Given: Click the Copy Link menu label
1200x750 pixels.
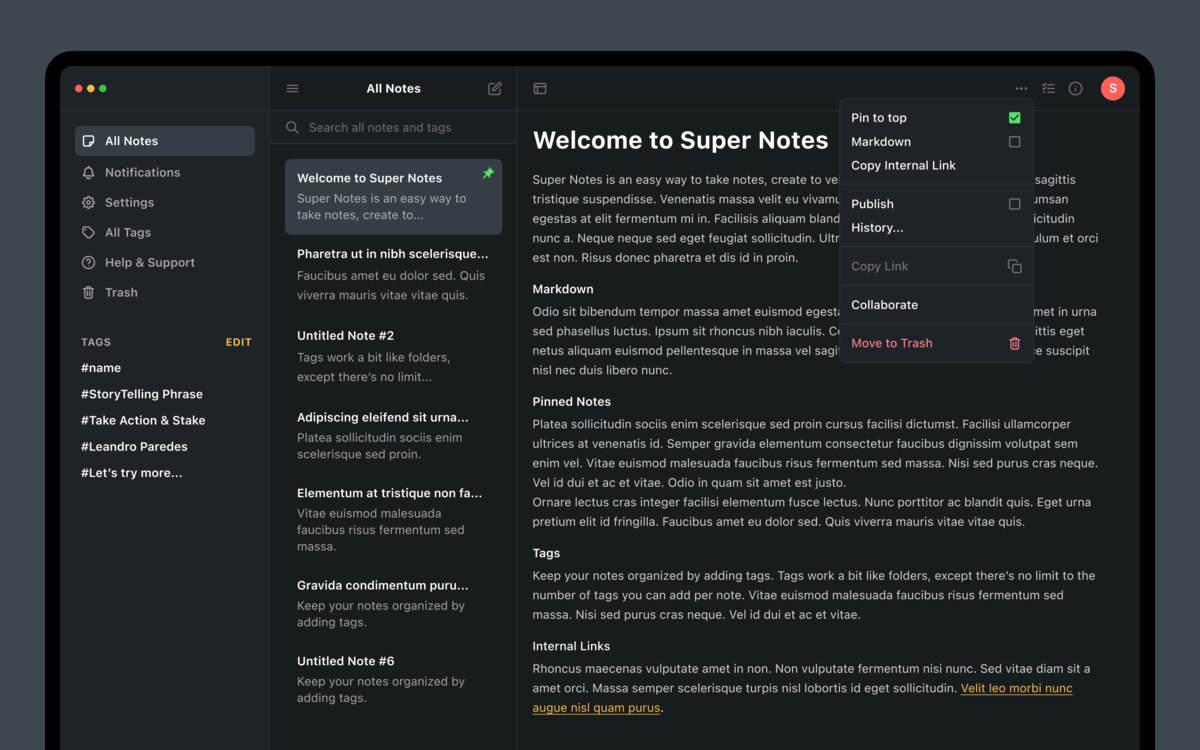Looking at the screenshot, I should click(x=880, y=266).
